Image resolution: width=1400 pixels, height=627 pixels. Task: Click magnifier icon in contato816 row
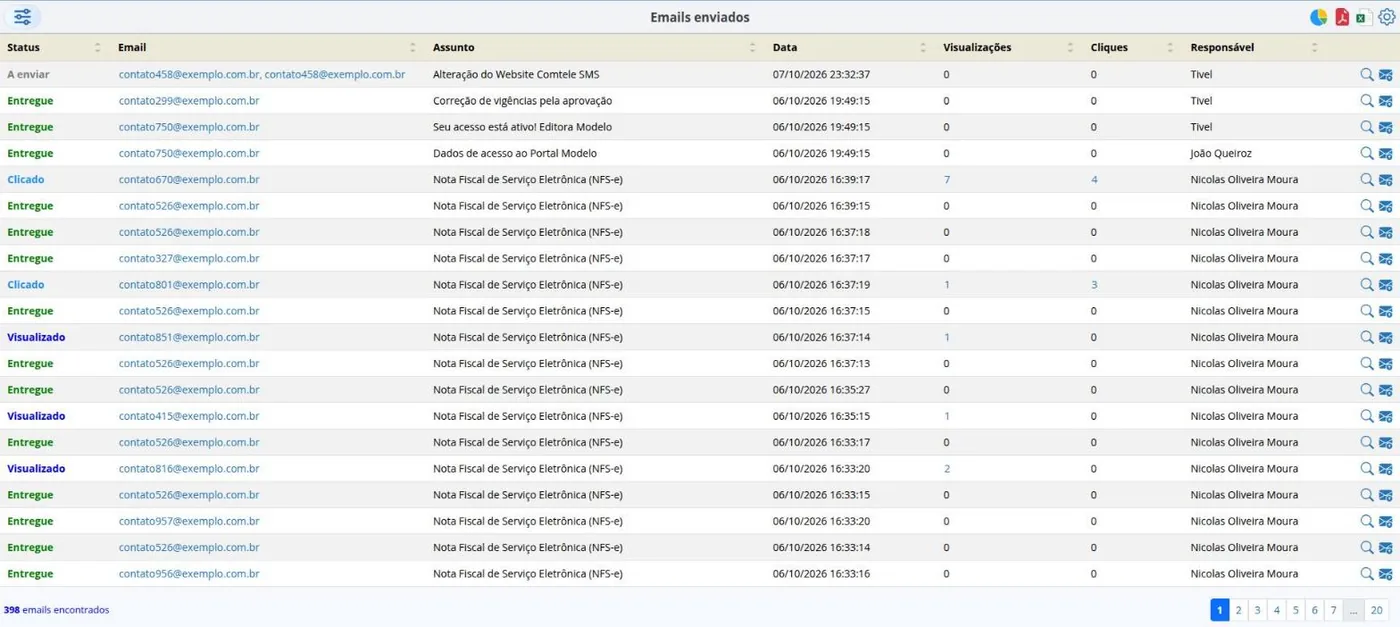click(x=1367, y=468)
